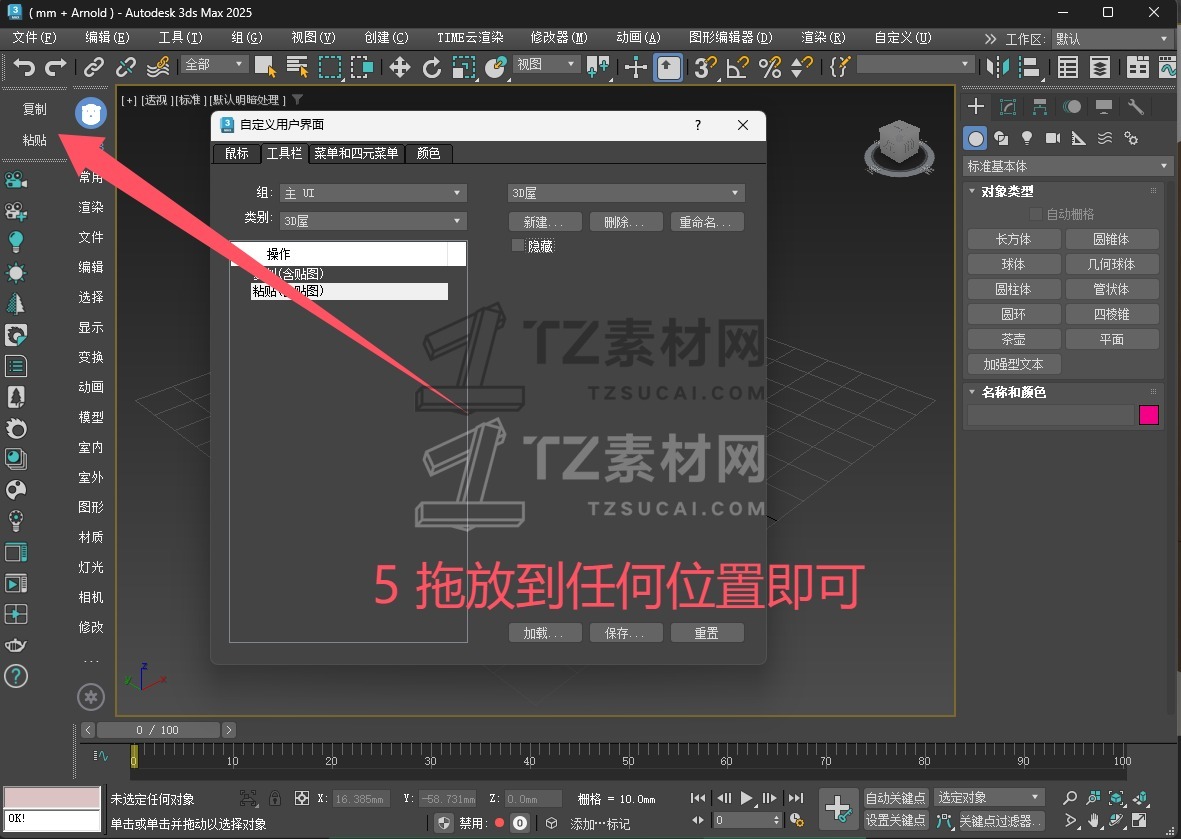Click the 新建 button

(x=545, y=222)
